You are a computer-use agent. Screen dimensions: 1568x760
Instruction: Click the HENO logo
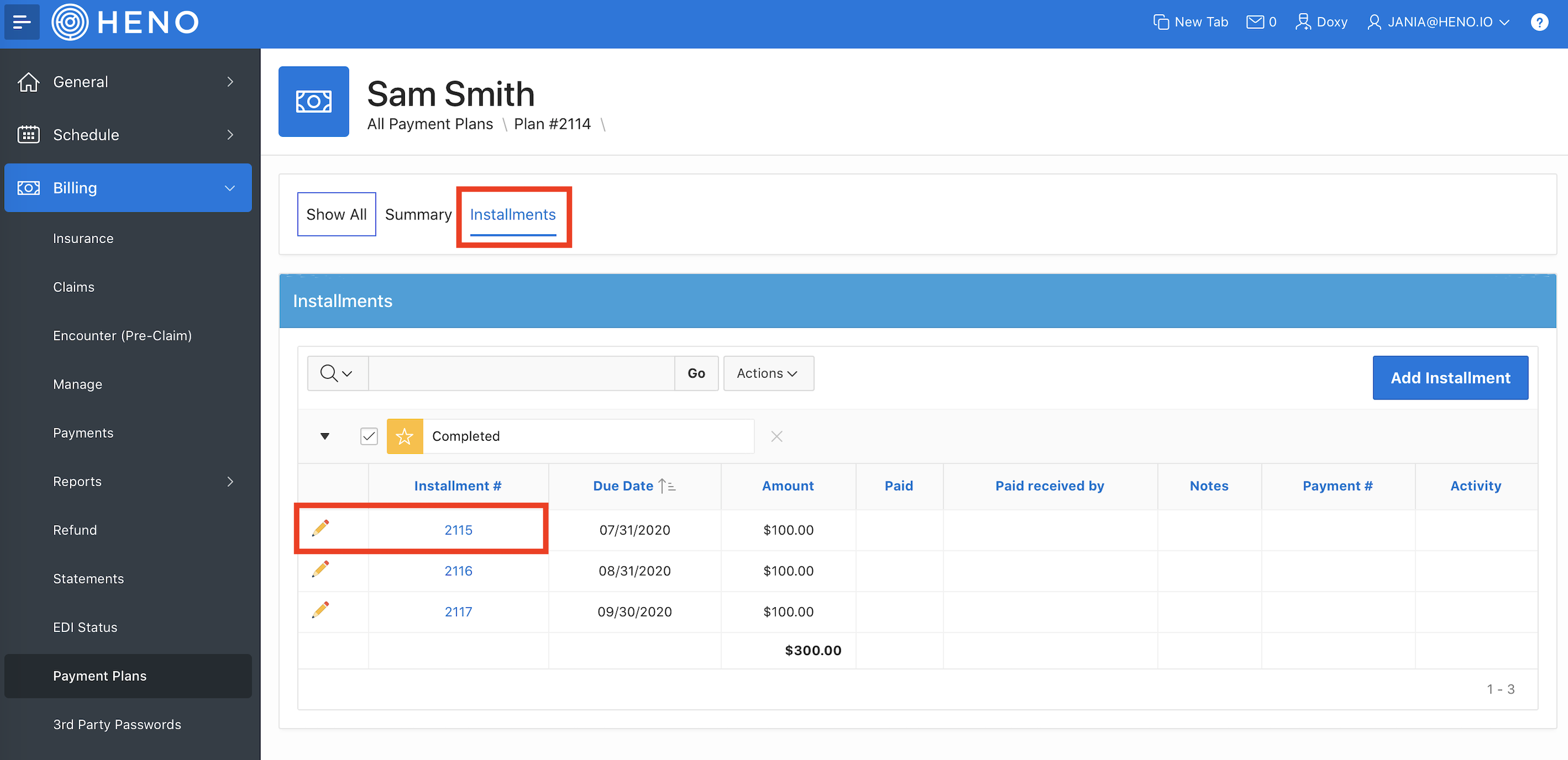coord(126,22)
